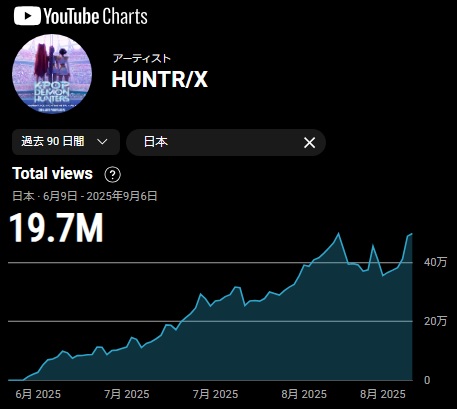457x409 pixels.
Task: Select the HUNTR/X artist name
Action: [160, 79]
